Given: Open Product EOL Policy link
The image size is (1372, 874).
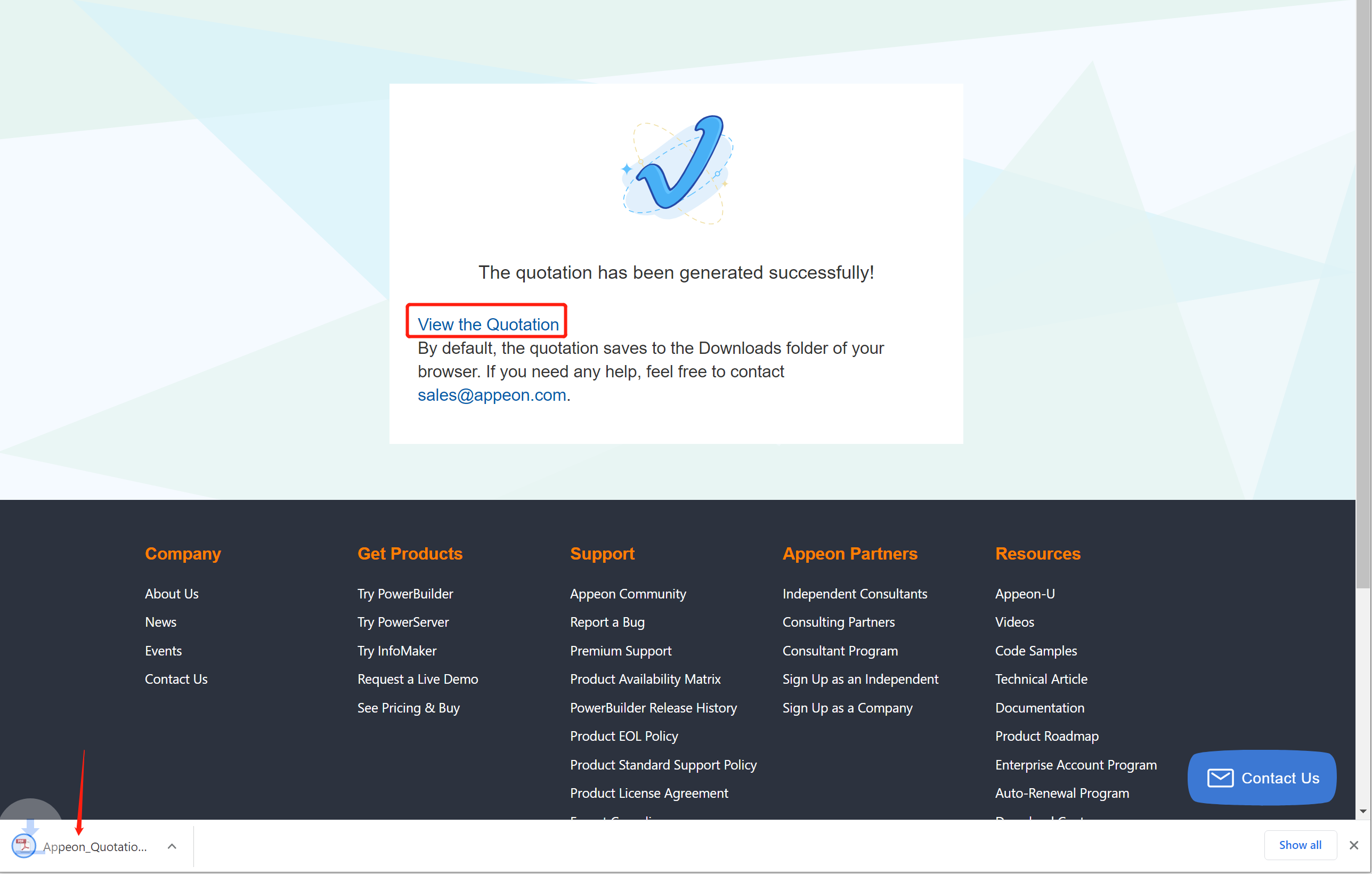Looking at the screenshot, I should 624,735.
